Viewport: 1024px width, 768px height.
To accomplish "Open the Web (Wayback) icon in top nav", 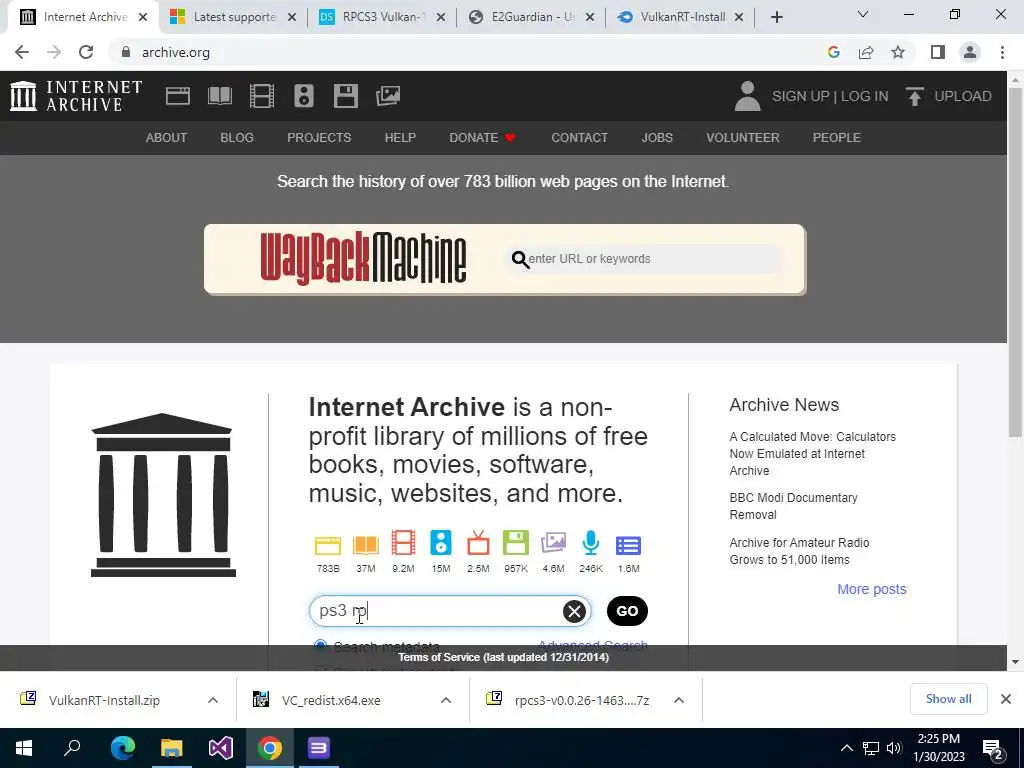I will [178, 96].
